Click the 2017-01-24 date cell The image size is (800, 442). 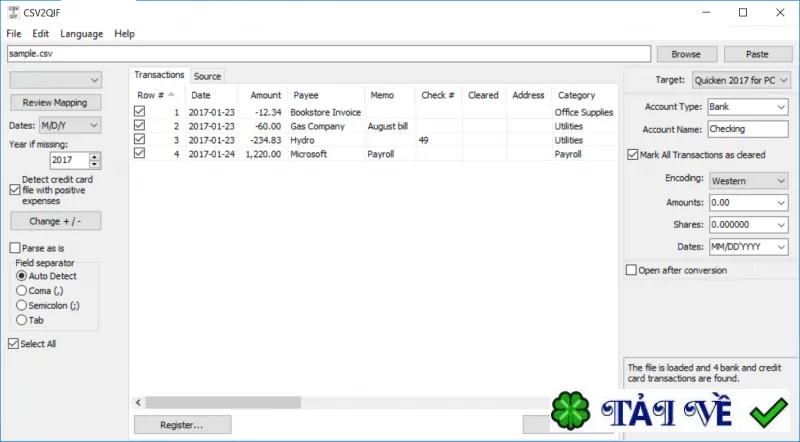[x=212, y=154]
